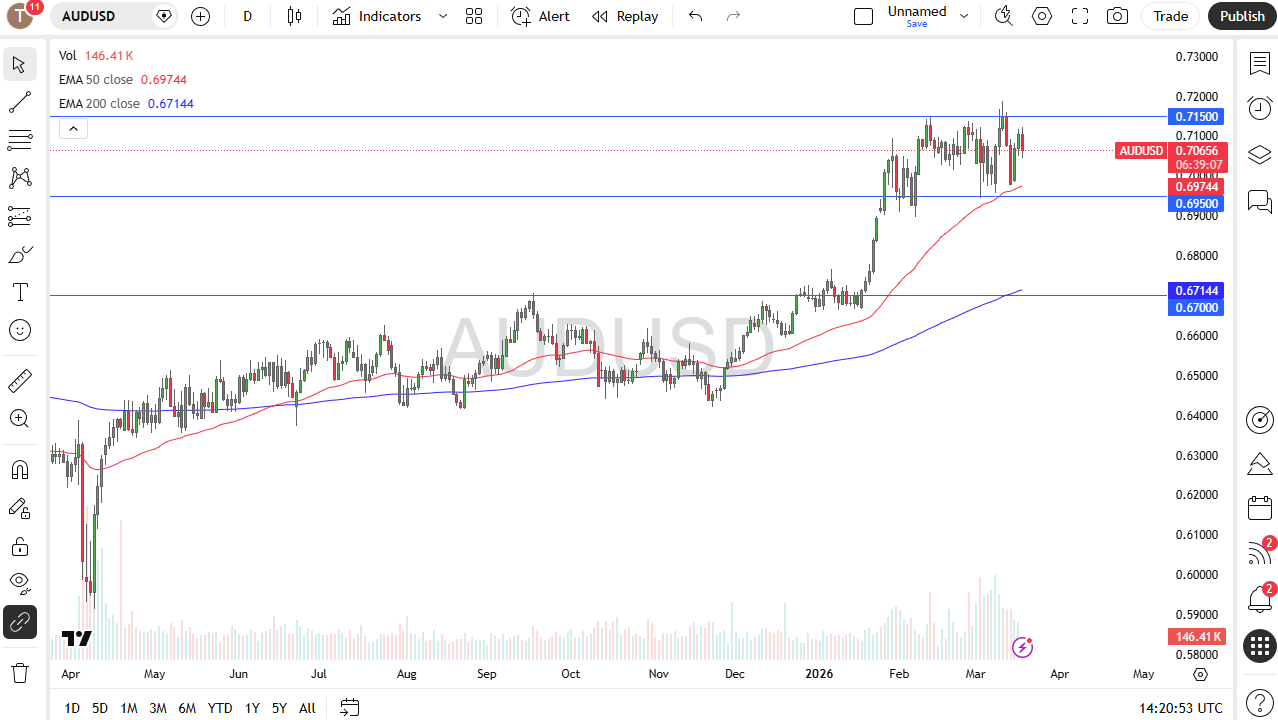
Task: Select the Trend Line drawing tool
Action: click(20, 101)
